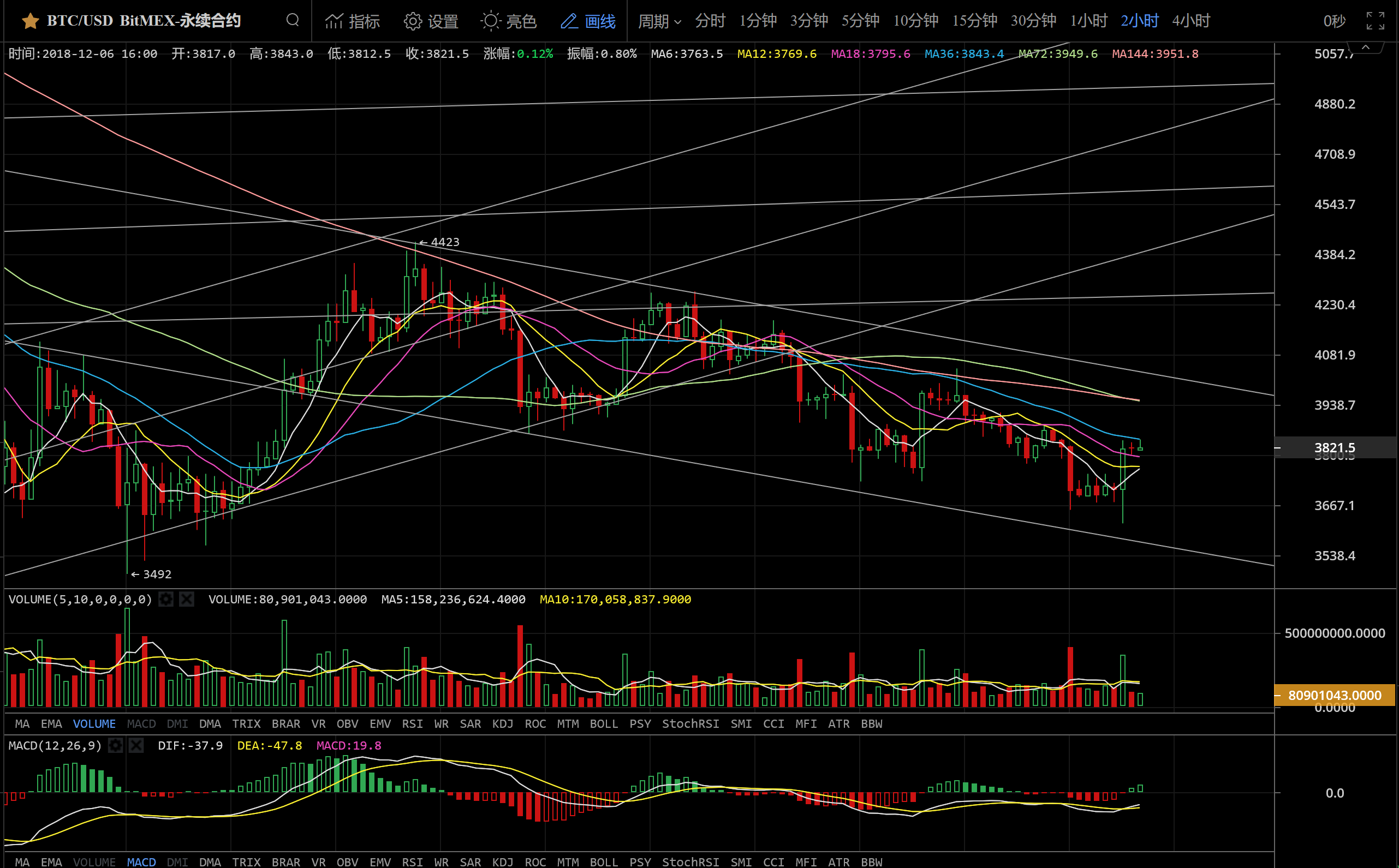This screenshot has height=868, width=1399.
Task: Select PSY in the bottom indicator row
Action: pos(640,861)
